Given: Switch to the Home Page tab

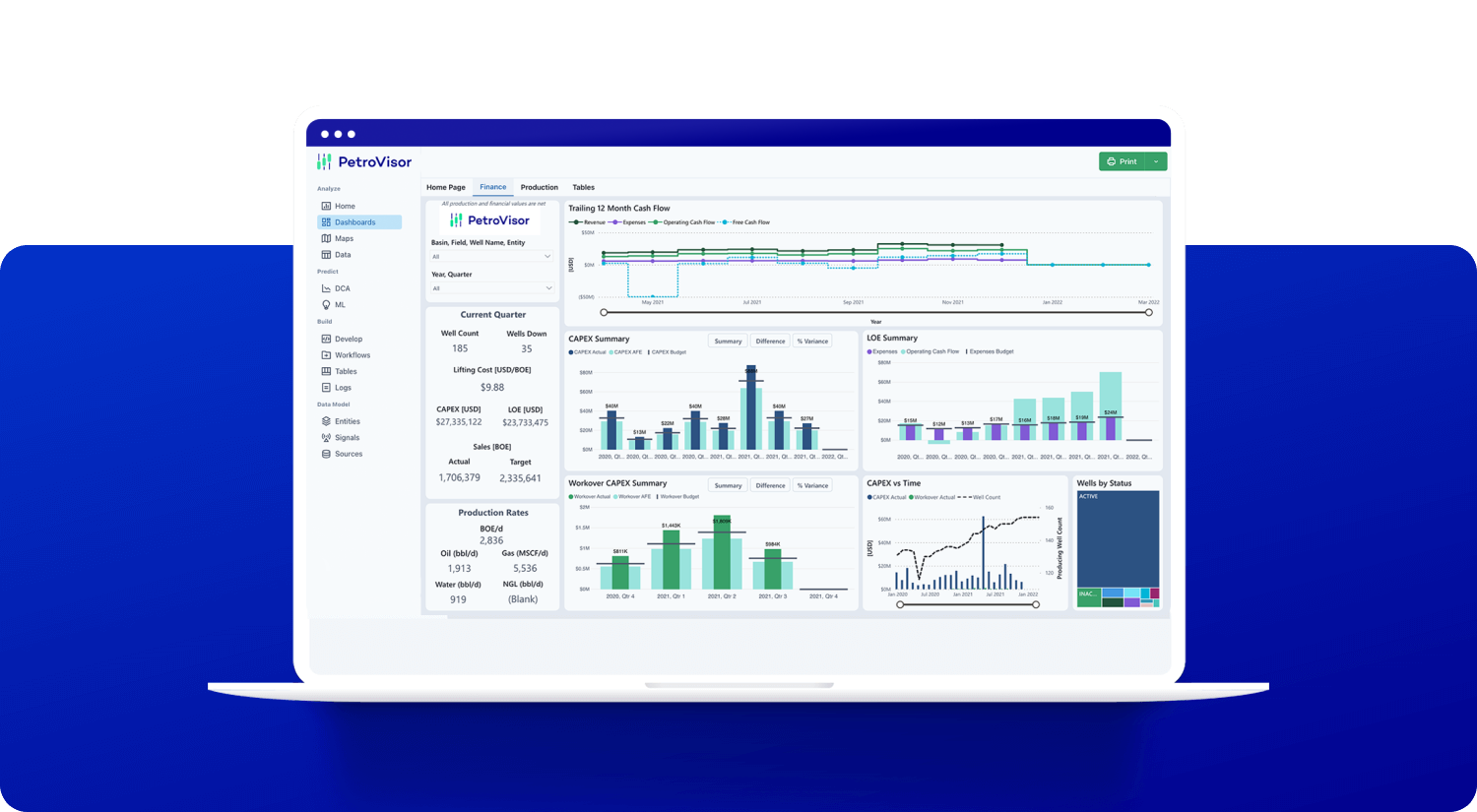Looking at the screenshot, I should [x=446, y=187].
